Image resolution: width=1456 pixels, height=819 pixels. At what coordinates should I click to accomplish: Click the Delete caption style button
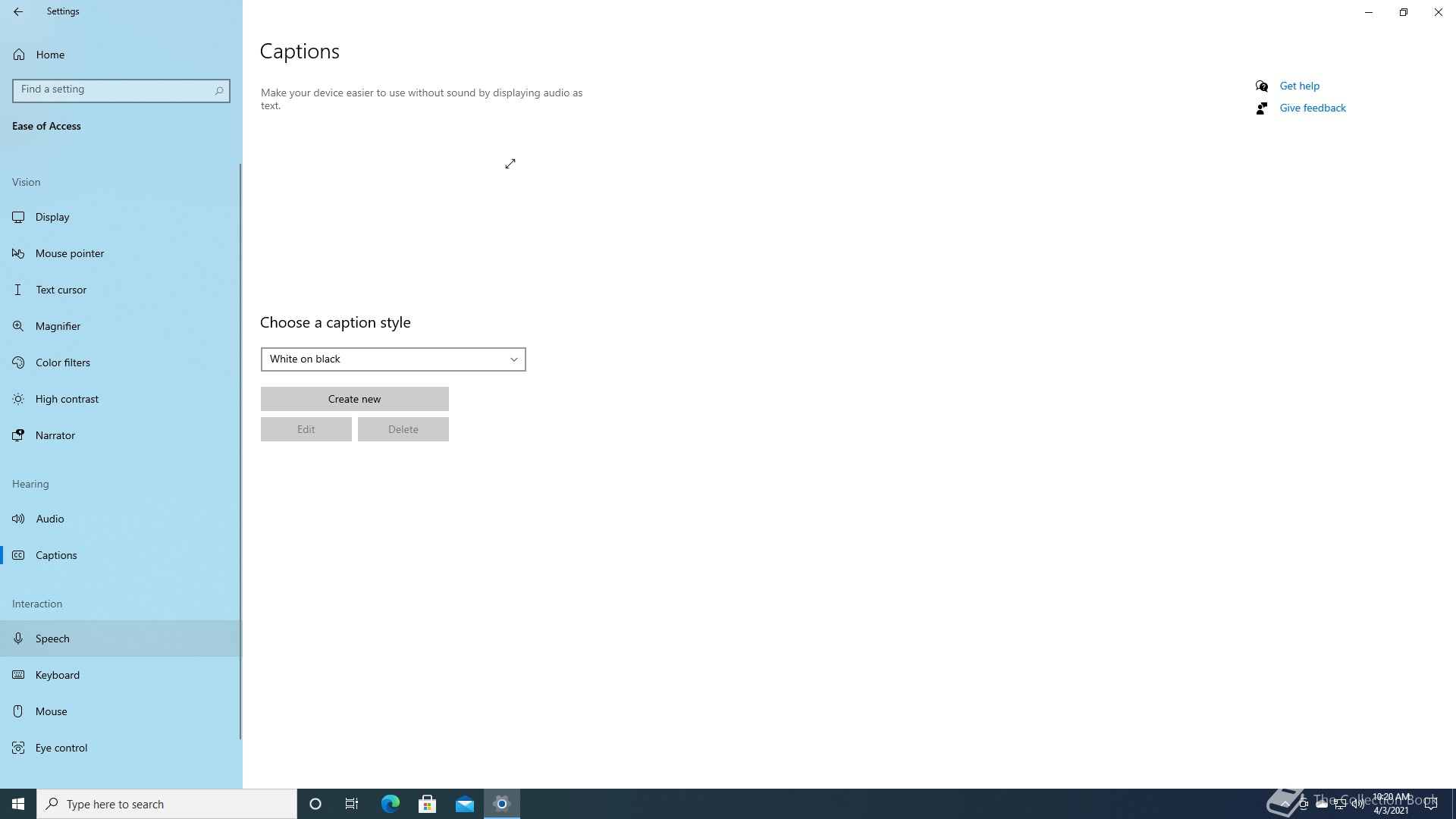(403, 429)
